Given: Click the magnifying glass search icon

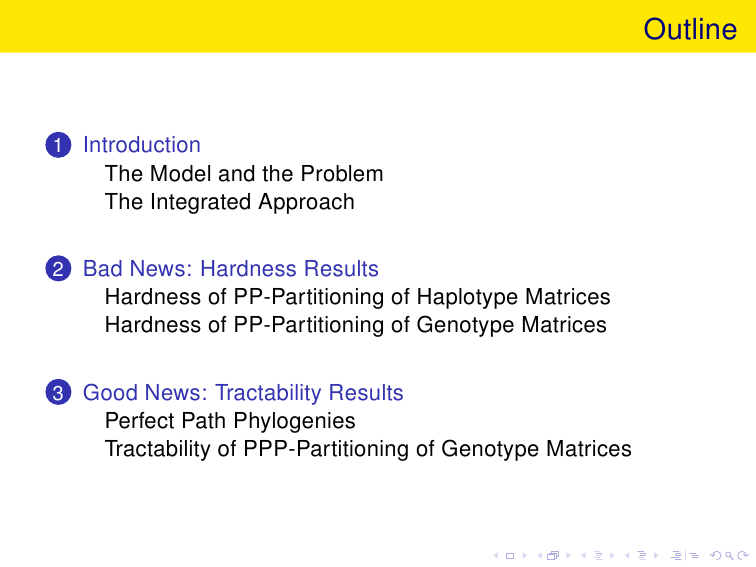Looking at the screenshot, I should (x=729, y=556).
